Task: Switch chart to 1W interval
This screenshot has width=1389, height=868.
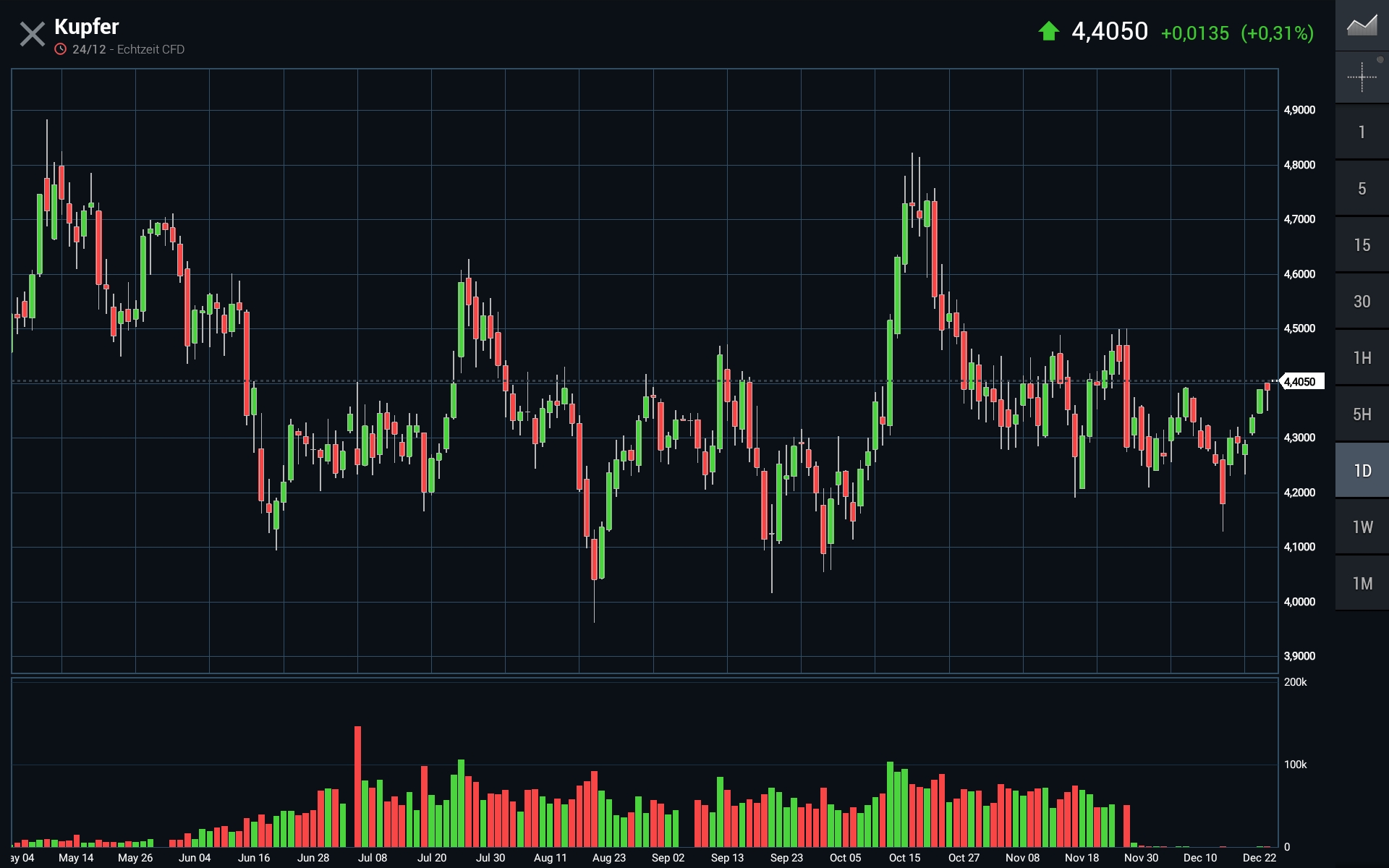Action: (x=1362, y=527)
